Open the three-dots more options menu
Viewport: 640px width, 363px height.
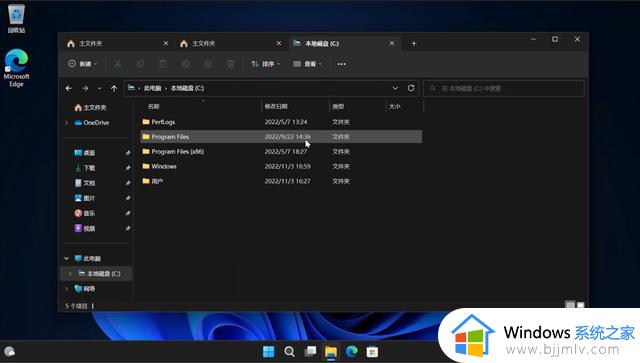(x=342, y=64)
